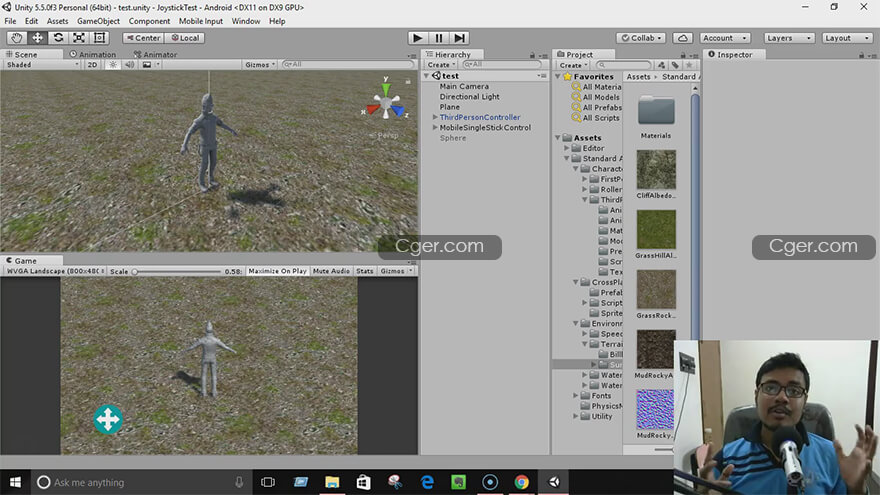880x495 pixels.
Task: Select the Move tool
Action: [37, 38]
